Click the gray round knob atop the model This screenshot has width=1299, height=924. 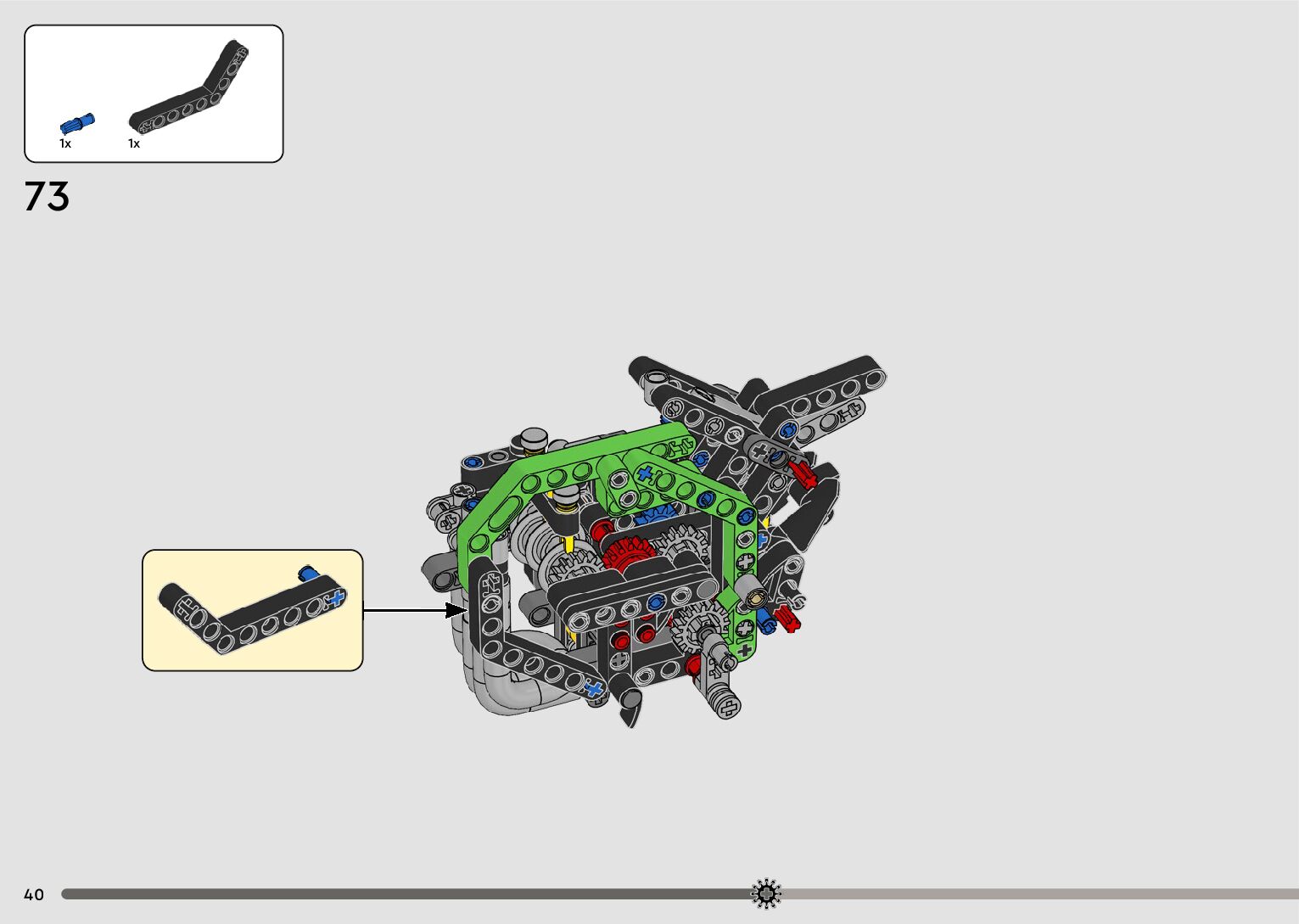coord(534,439)
